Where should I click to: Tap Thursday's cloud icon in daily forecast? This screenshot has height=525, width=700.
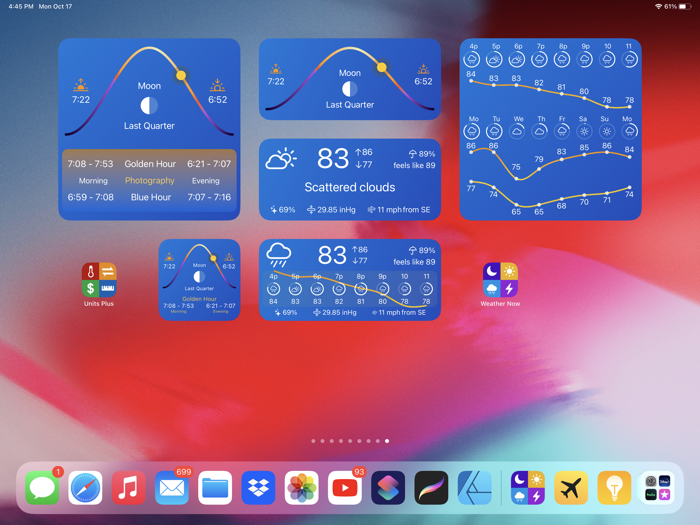(540, 131)
